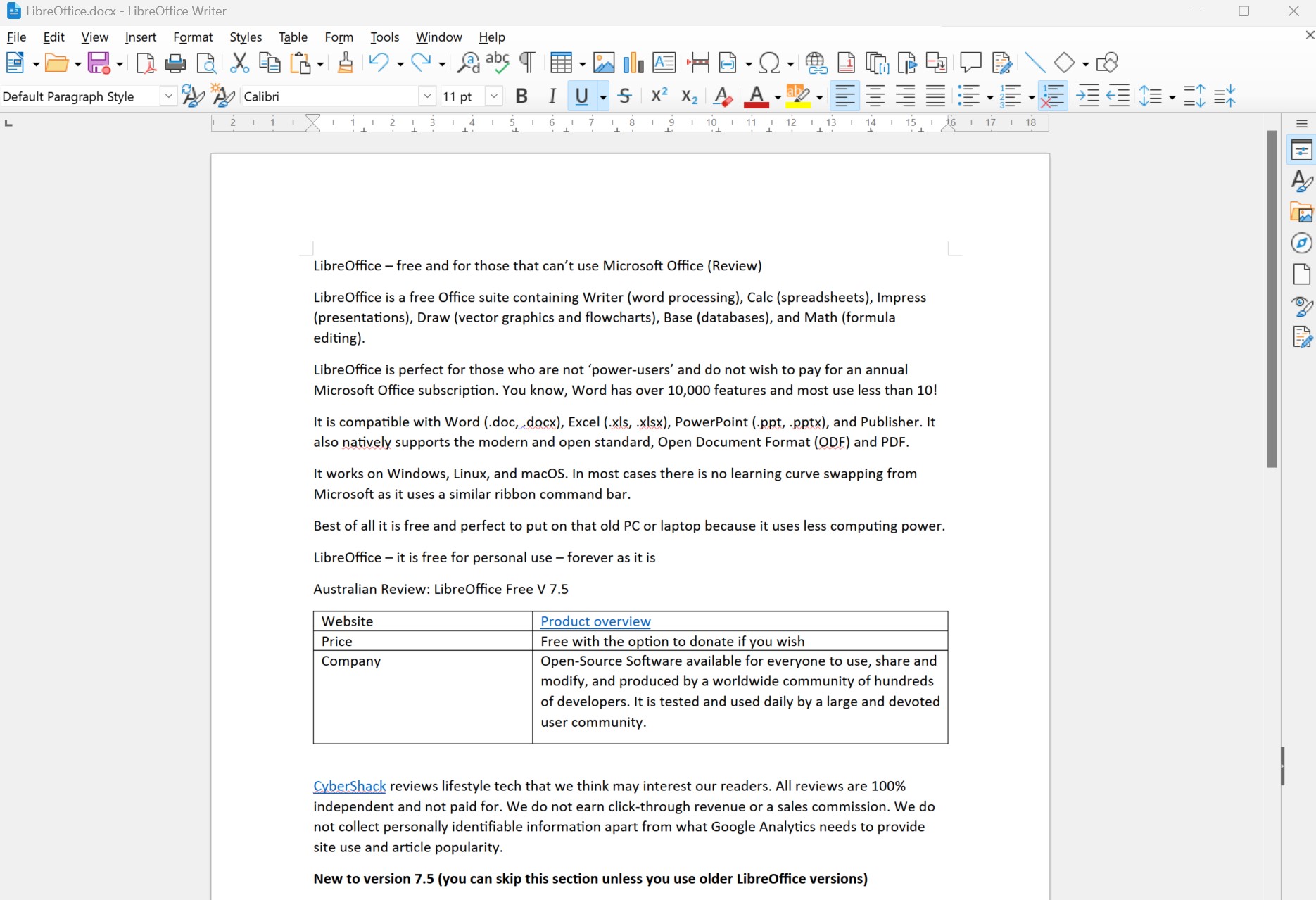Open Find and Replace tool
The height and width of the screenshot is (900, 1316).
468,63
